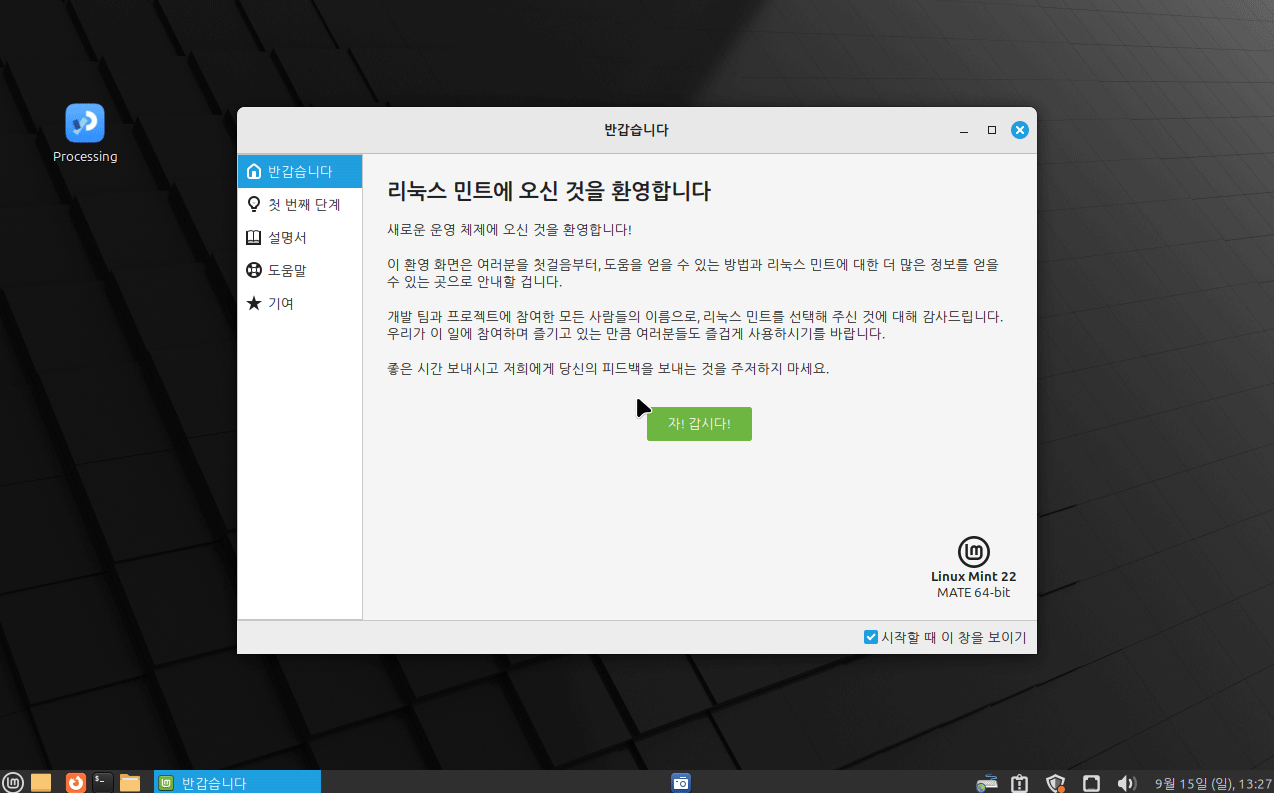
Task: Click the Linux Mint 22 label
Action: click(973, 576)
